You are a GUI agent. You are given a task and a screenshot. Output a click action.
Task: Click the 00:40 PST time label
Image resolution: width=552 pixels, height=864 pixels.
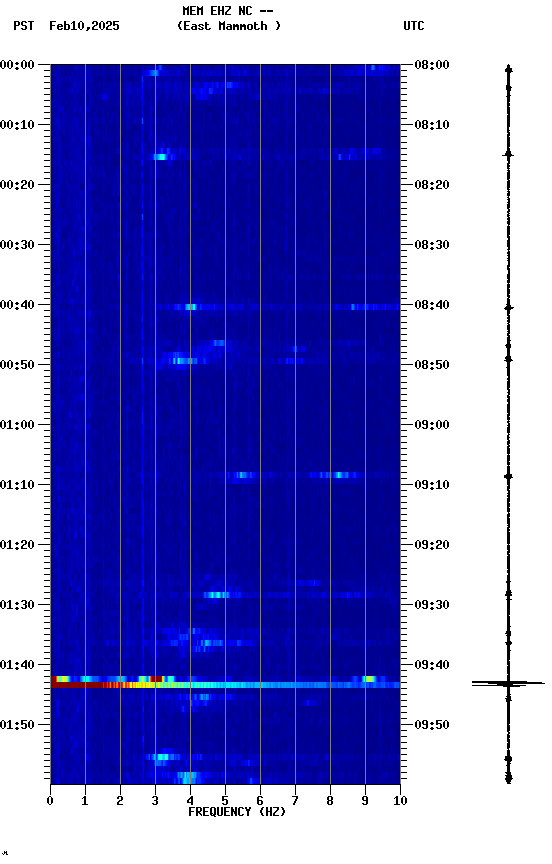click(x=17, y=305)
